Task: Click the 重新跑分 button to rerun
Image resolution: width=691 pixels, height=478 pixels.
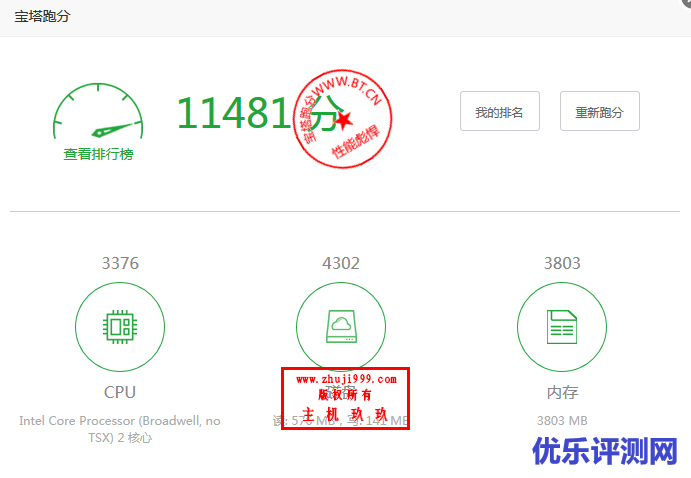Action: click(599, 111)
